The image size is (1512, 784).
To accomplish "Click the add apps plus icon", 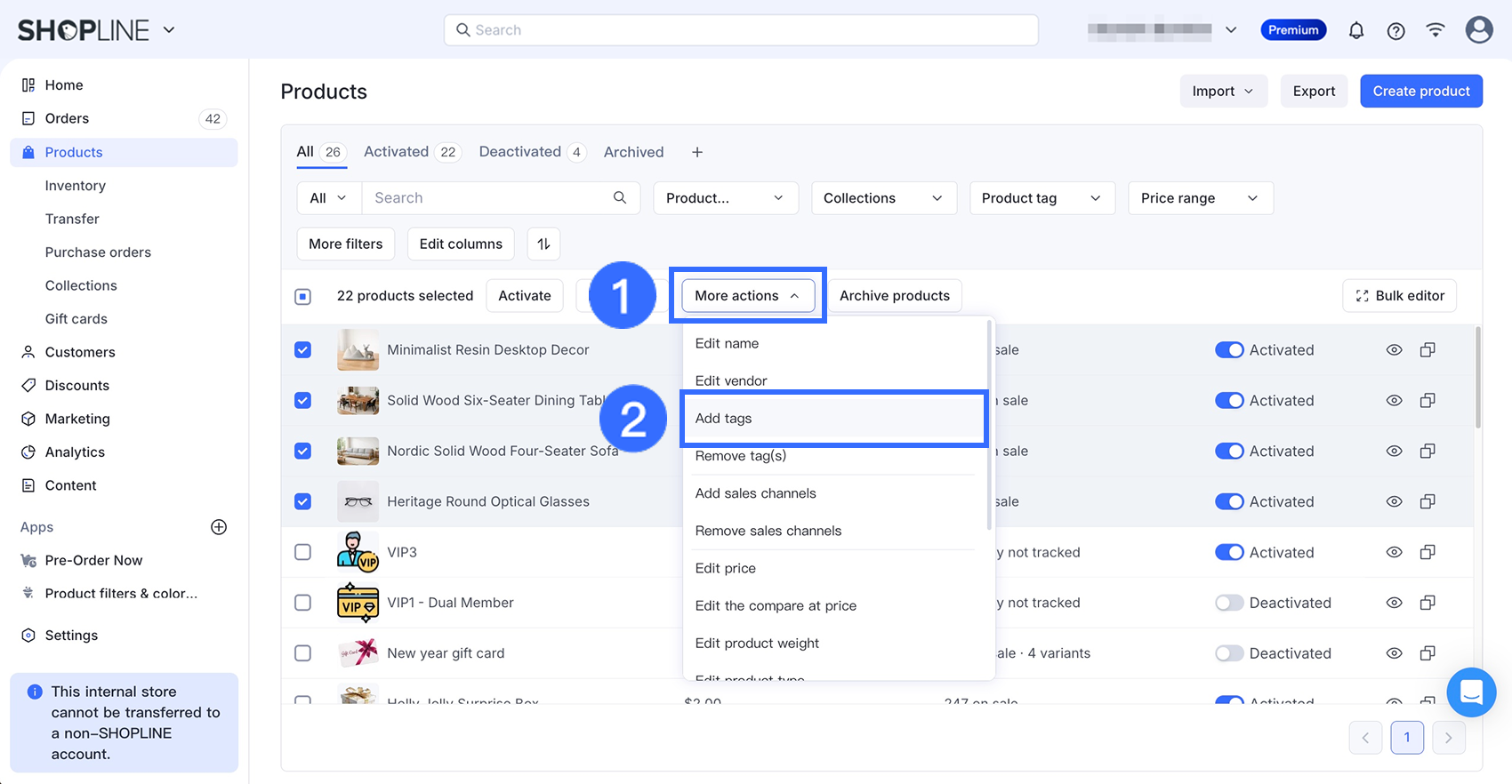I will coord(219,527).
